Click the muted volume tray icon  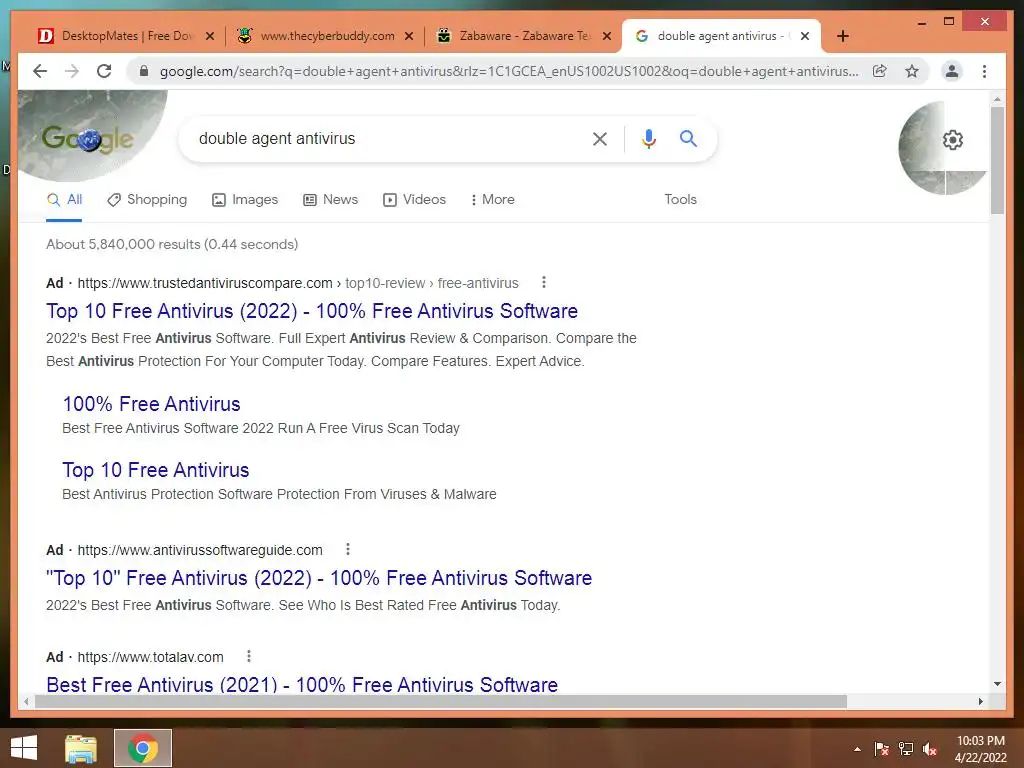(x=930, y=749)
